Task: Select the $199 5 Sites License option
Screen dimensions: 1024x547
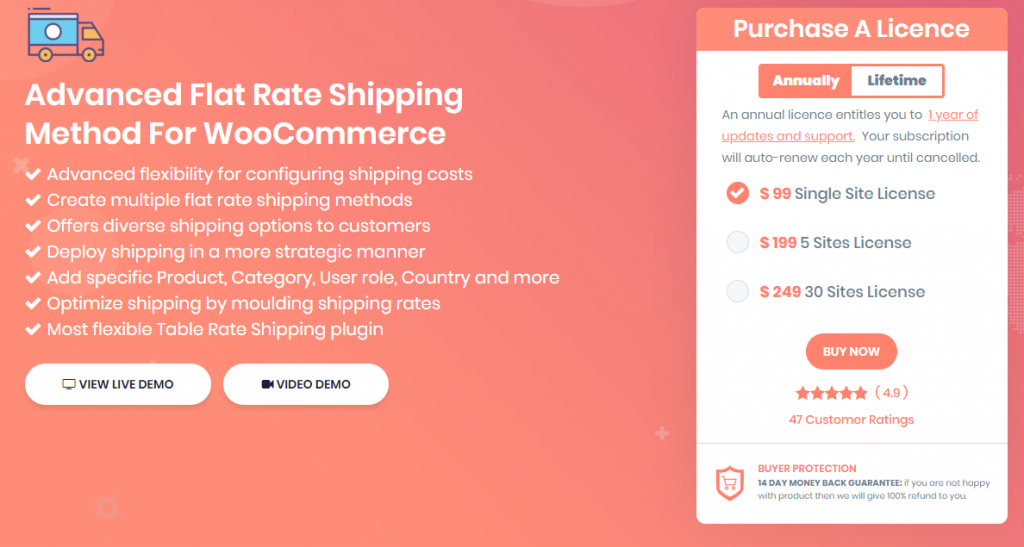Action: [737, 242]
